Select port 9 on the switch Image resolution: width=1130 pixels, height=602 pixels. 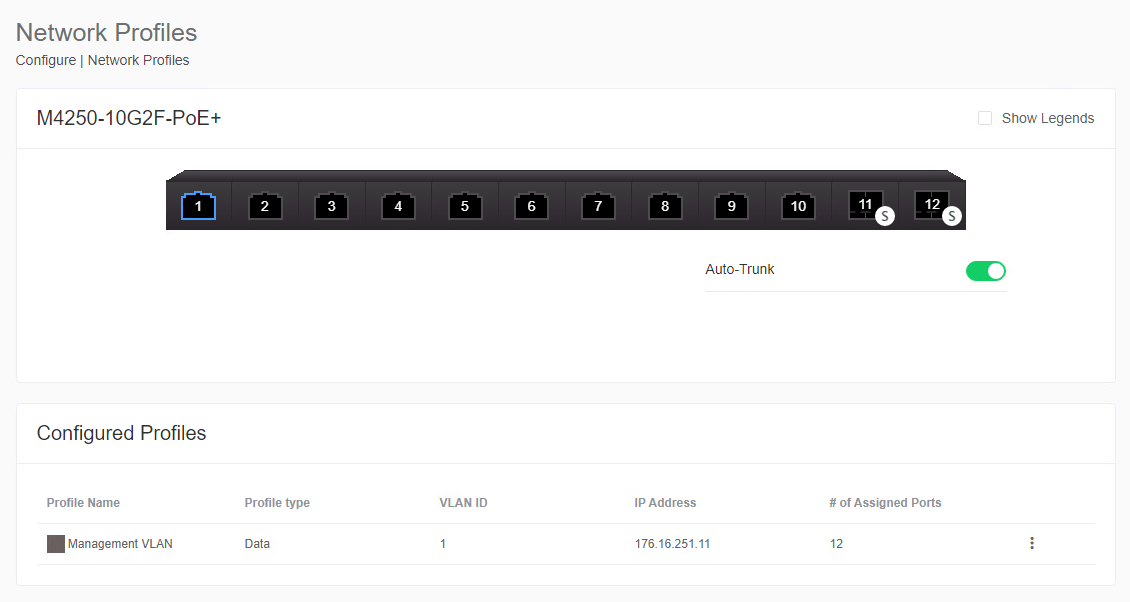731,206
